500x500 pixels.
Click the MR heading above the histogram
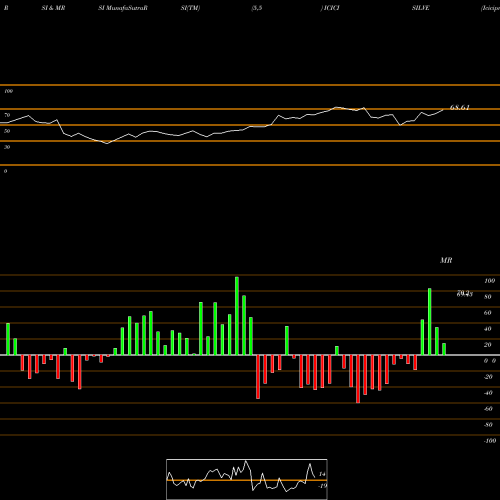click(446, 260)
